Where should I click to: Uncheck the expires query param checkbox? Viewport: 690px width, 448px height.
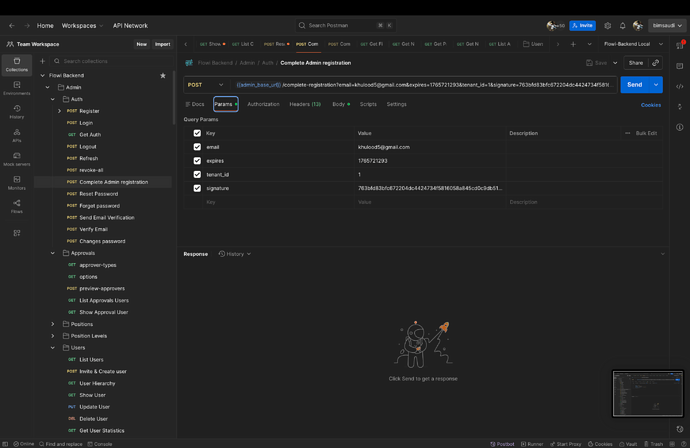(197, 161)
